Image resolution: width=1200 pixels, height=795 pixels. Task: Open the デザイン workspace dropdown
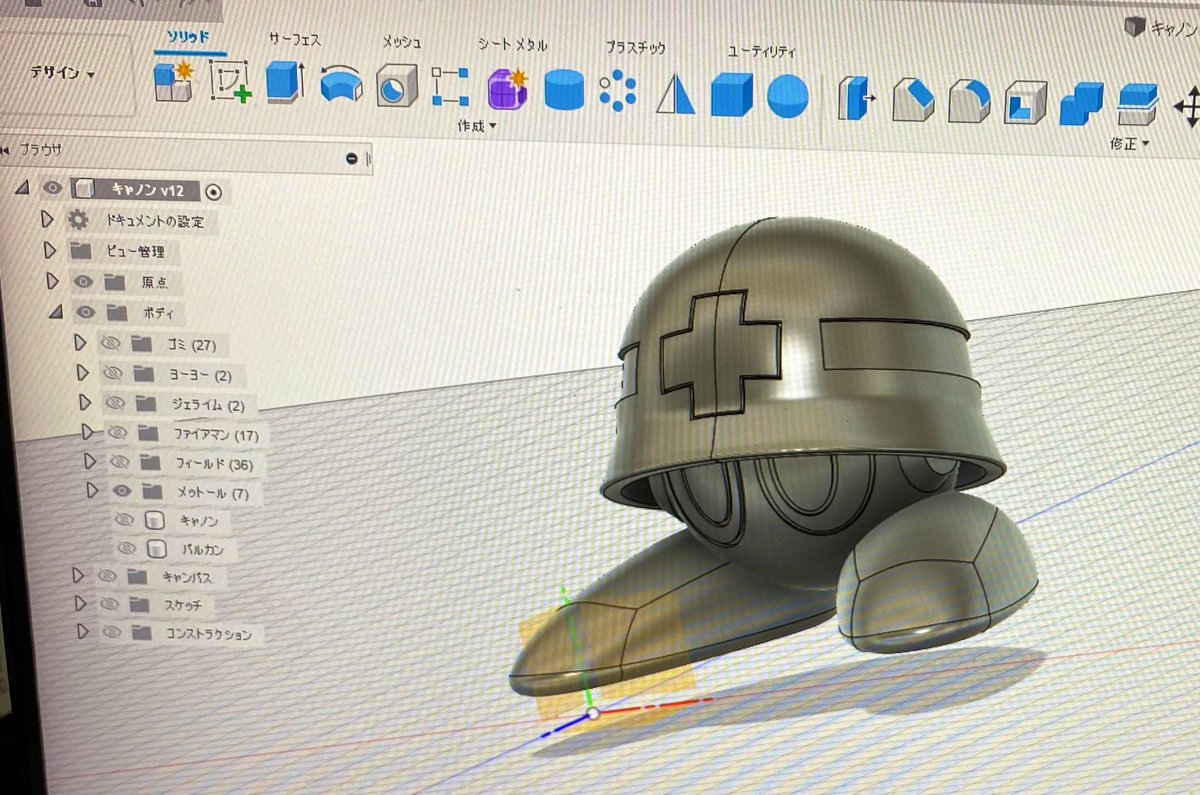point(63,75)
